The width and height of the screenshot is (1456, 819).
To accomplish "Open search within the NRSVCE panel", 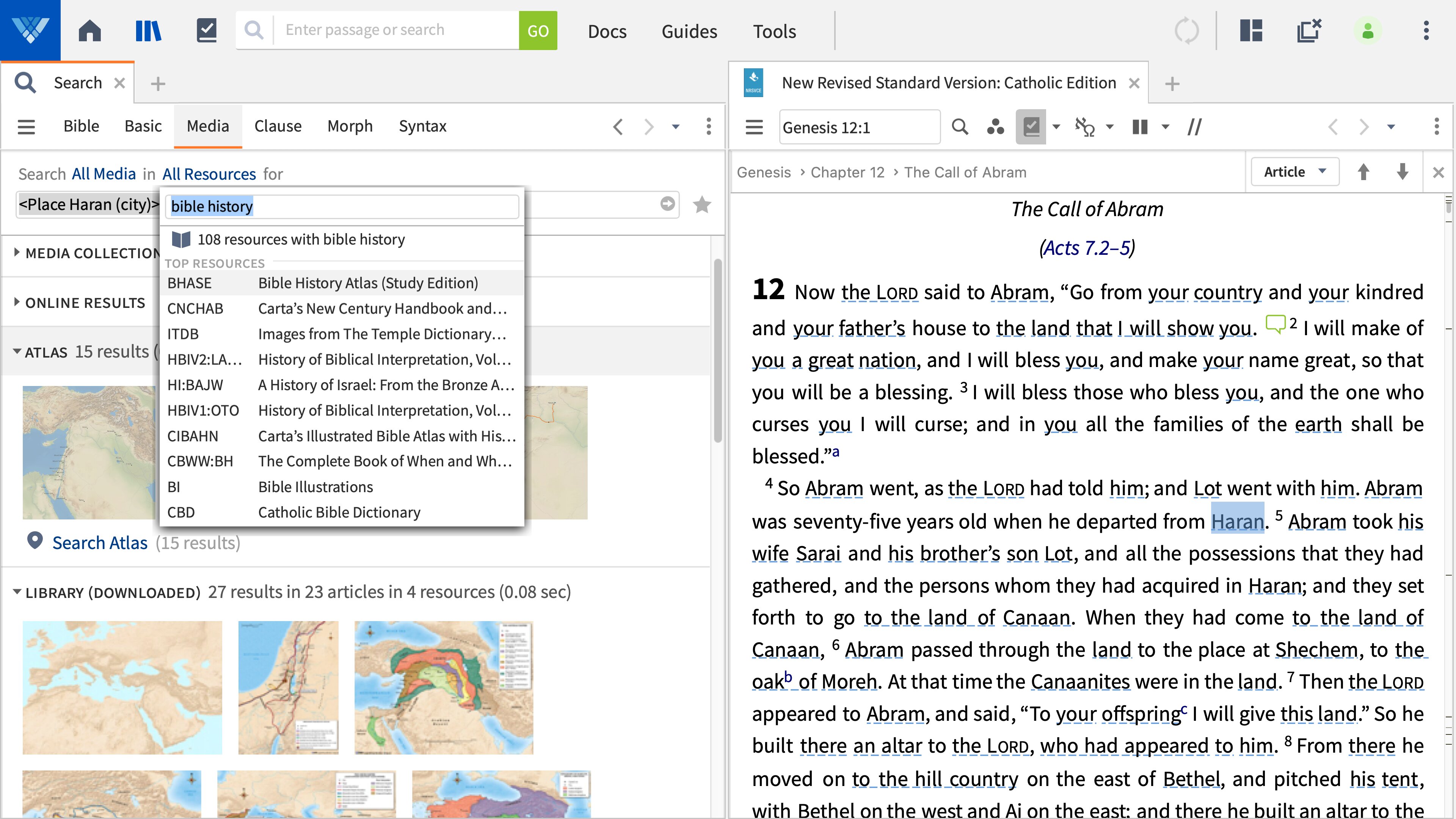I will (960, 127).
